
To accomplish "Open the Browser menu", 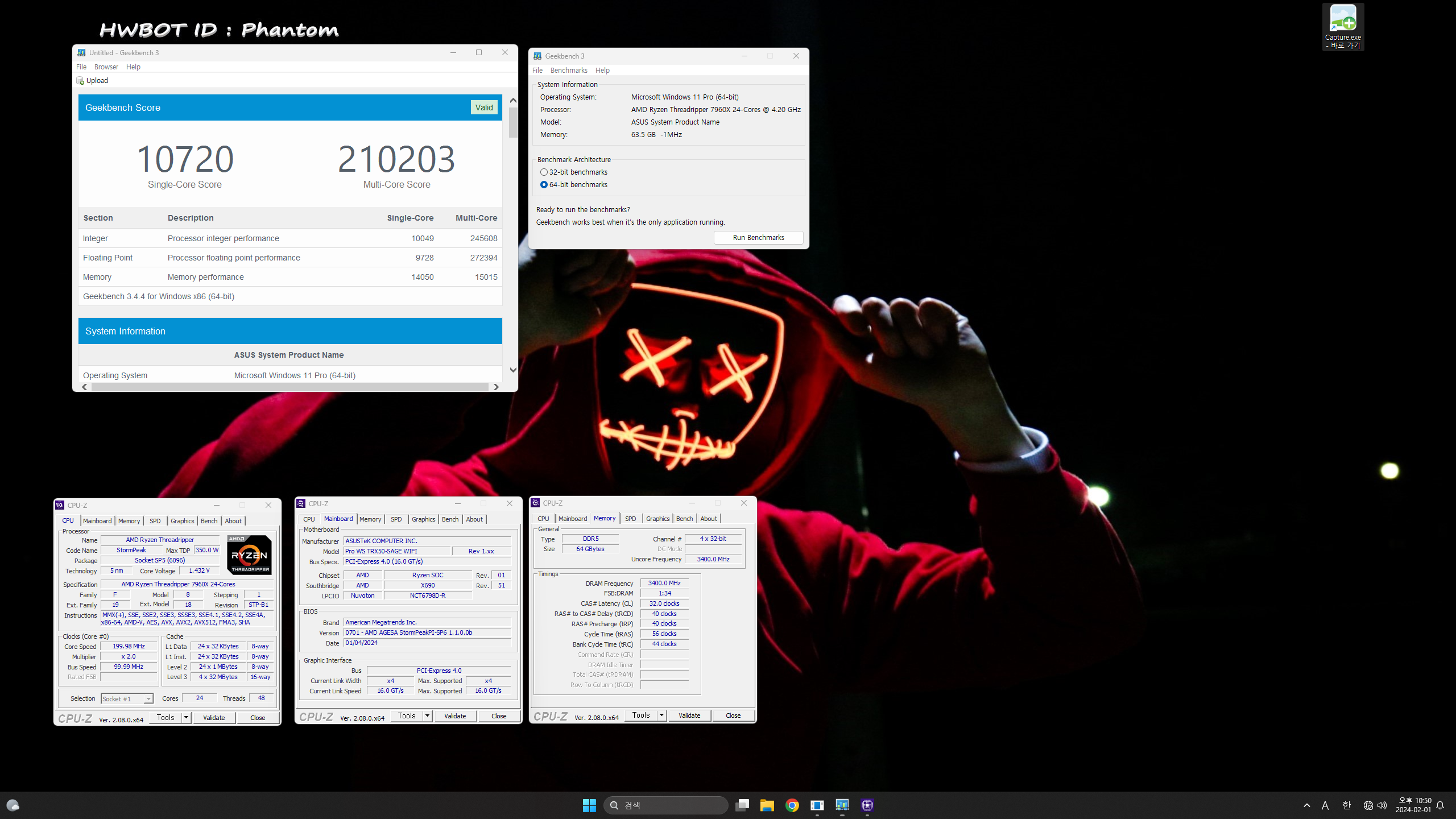I will pos(106,67).
